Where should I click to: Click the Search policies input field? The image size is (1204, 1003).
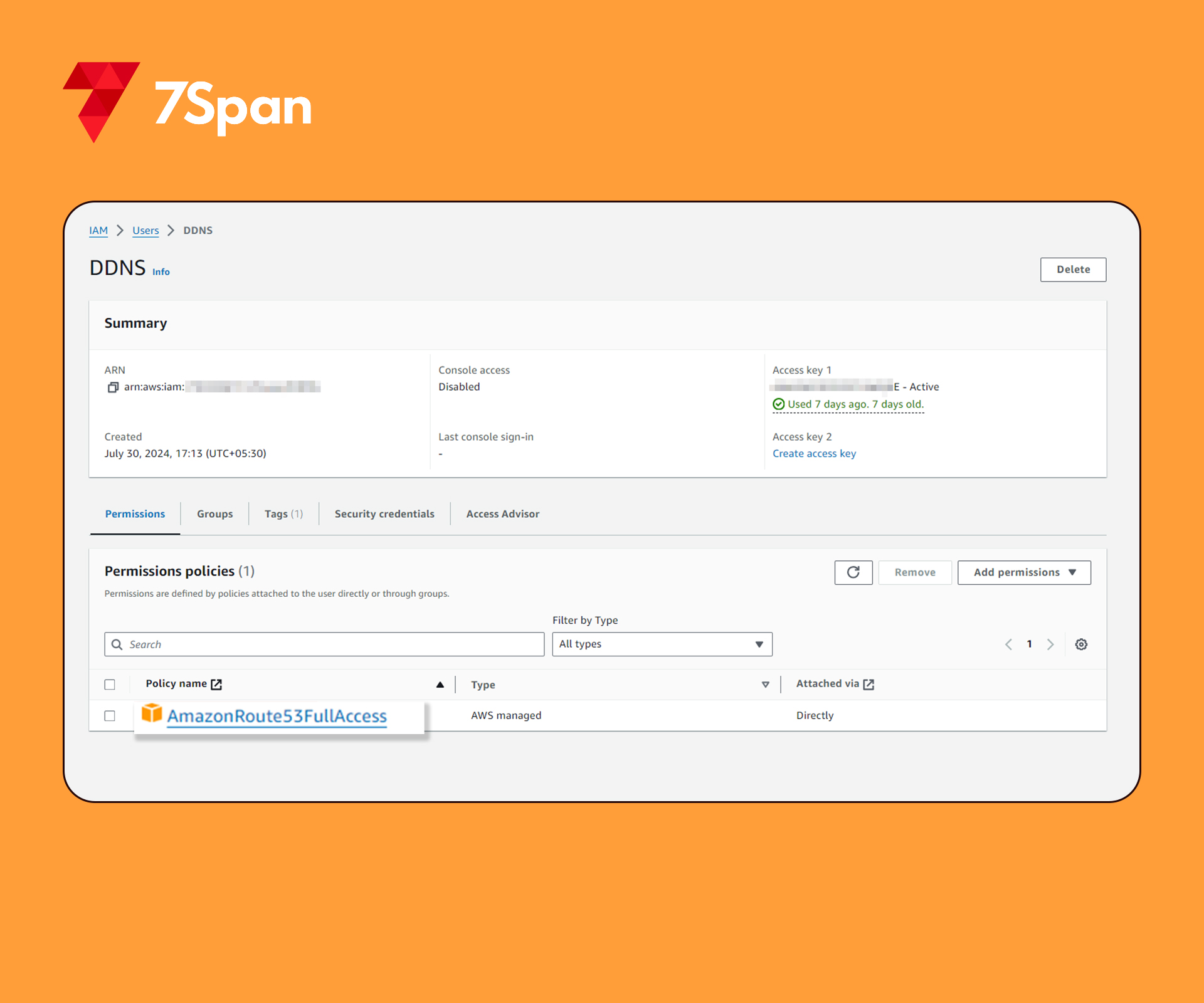pos(325,644)
